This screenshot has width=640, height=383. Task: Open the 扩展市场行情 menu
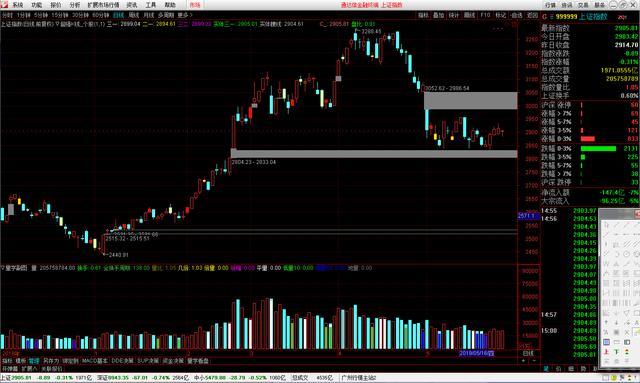pyautogui.click(x=103, y=5)
